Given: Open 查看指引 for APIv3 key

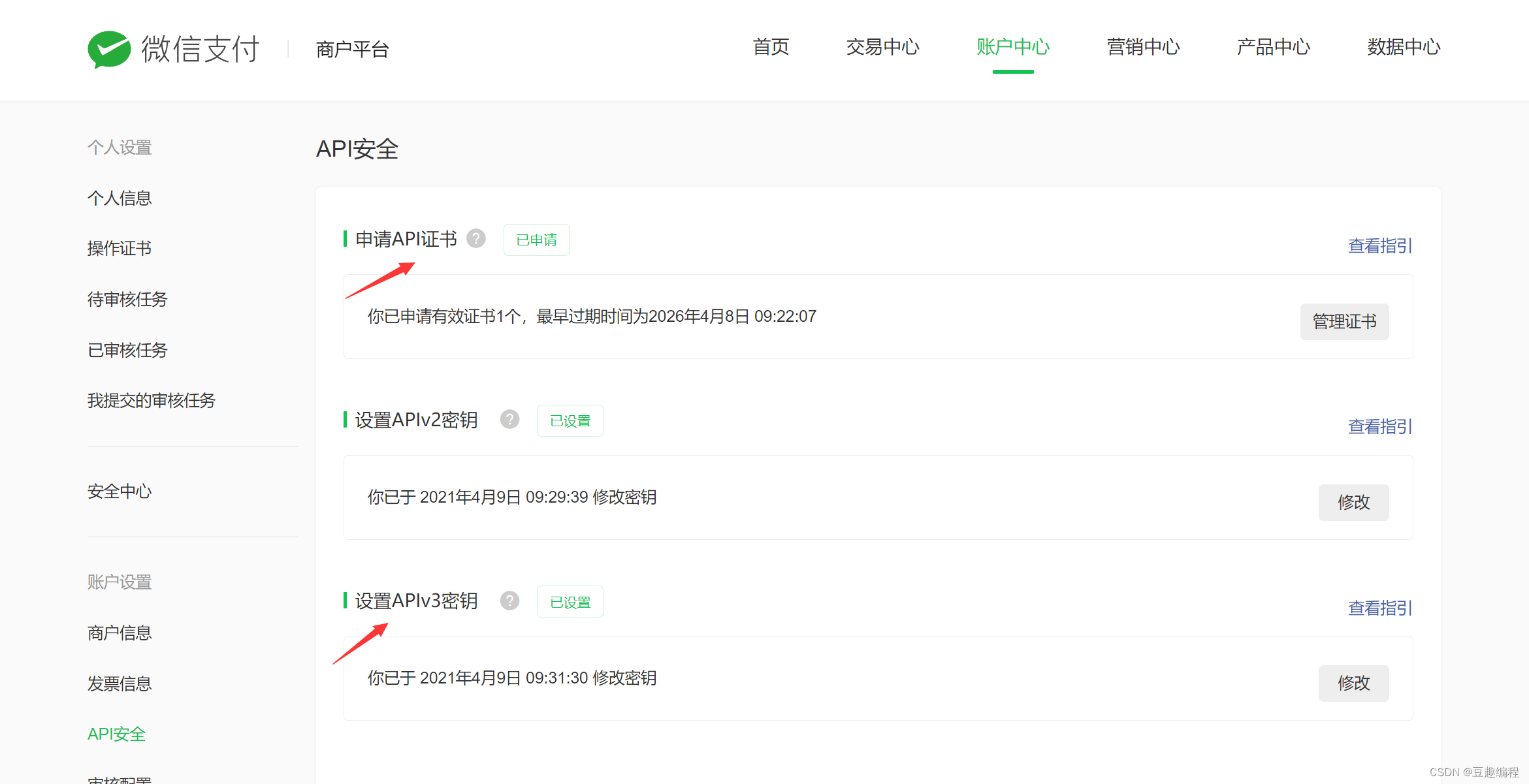Looking at the screenshot, I should coord(1379,608).
